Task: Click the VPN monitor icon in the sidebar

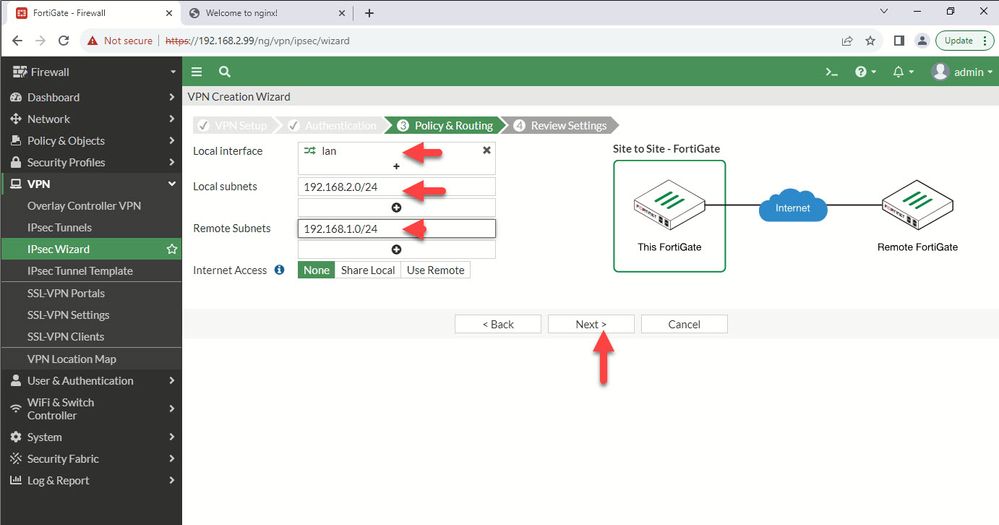Action: pos(16,184)
